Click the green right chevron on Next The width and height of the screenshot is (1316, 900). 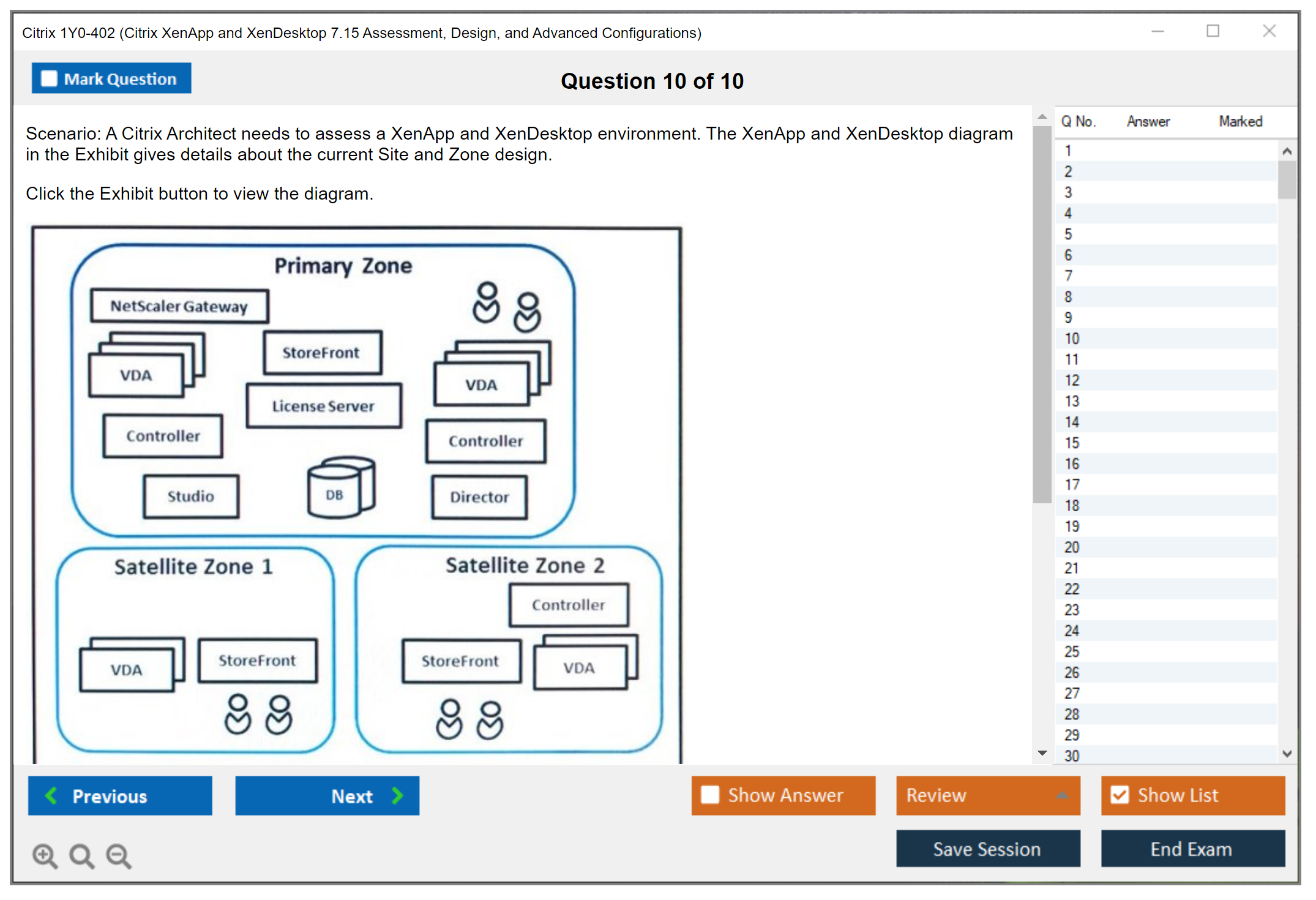coord(398,795)
